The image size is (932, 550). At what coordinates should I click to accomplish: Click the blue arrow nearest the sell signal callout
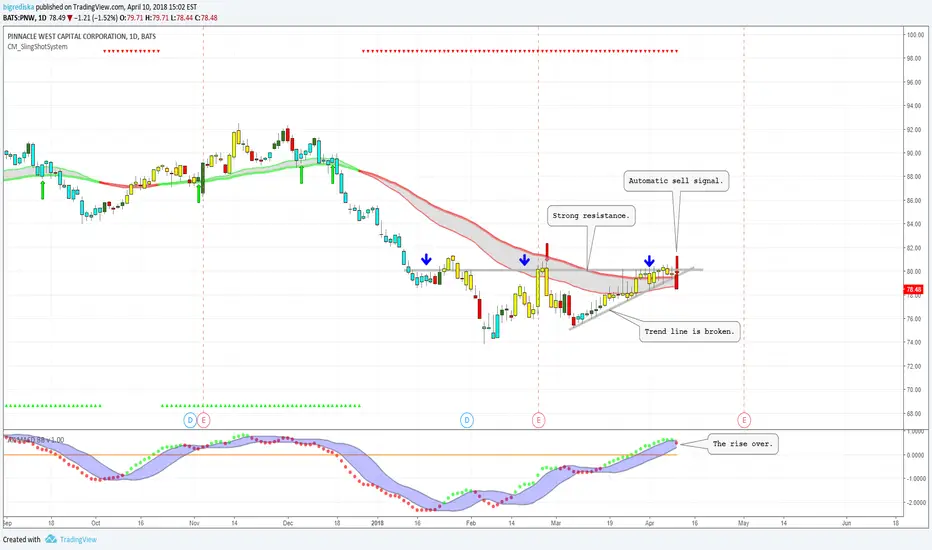coord(649,260)
